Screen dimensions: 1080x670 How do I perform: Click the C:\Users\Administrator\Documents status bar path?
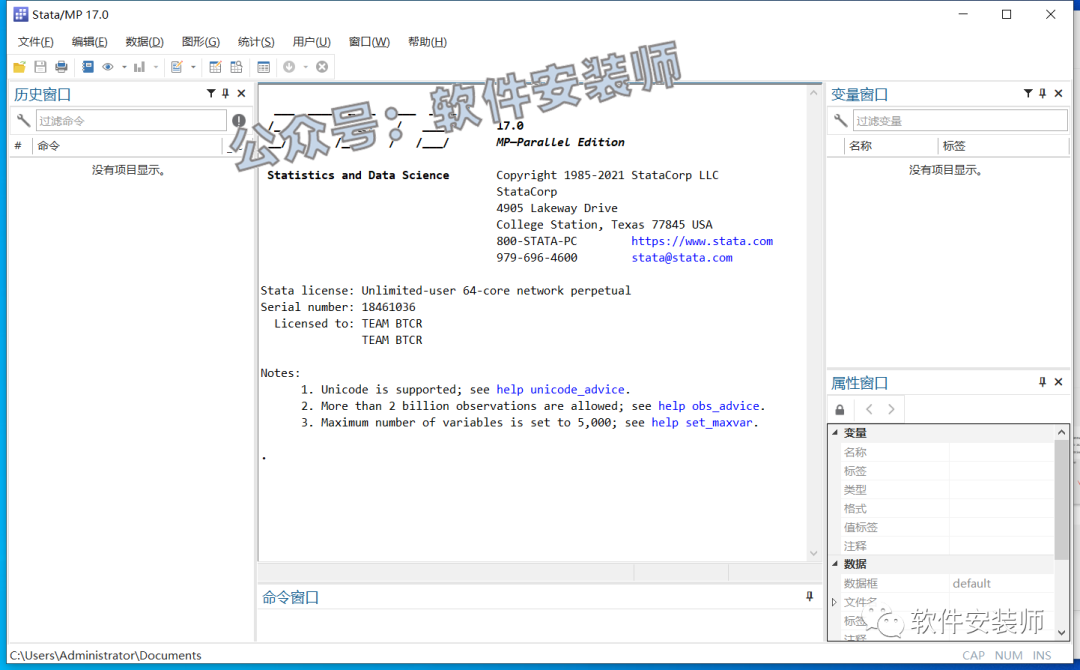click(105, 656)
